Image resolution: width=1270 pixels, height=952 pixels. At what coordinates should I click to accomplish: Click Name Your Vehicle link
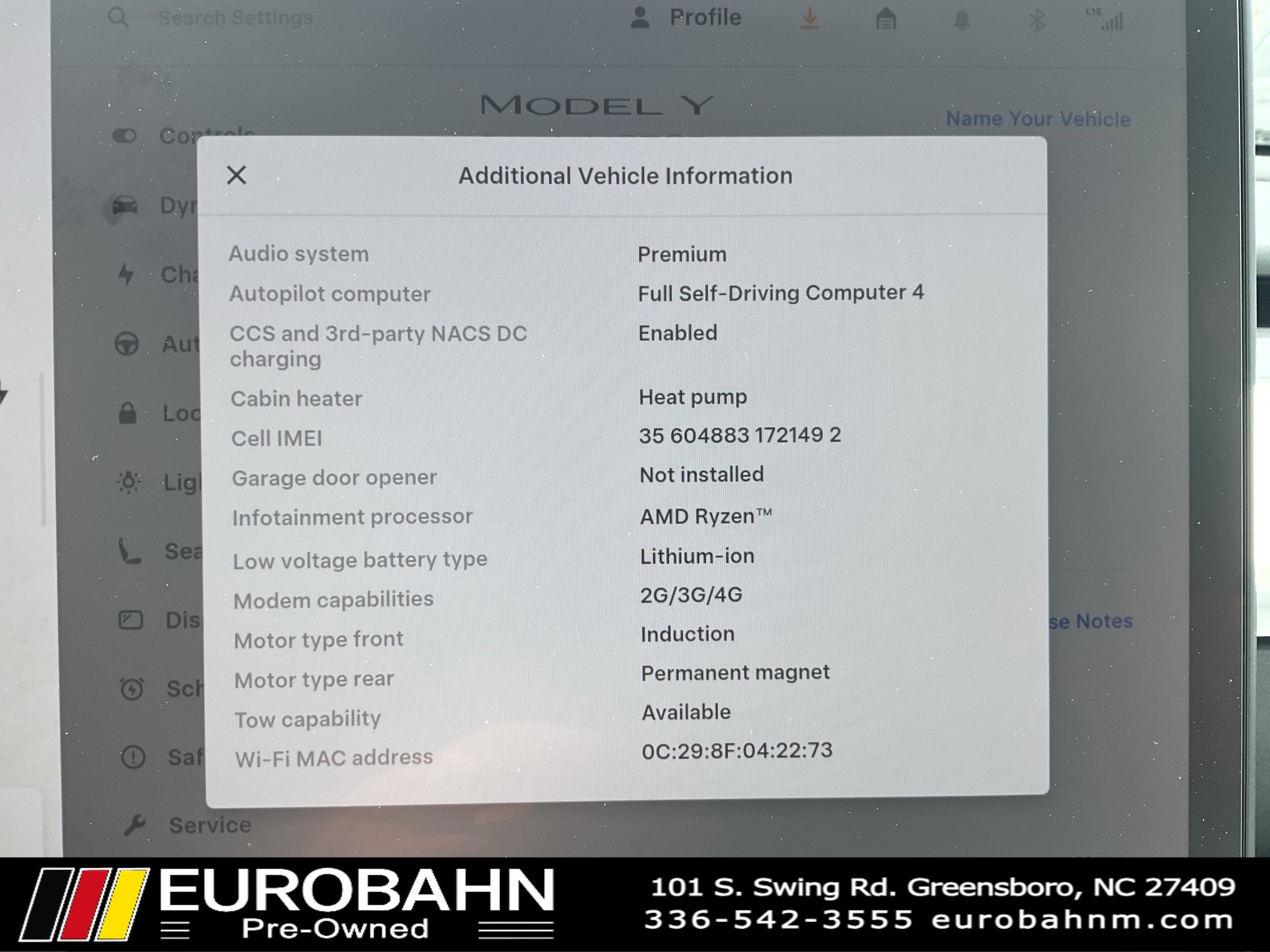click(x=1038, y=119)
